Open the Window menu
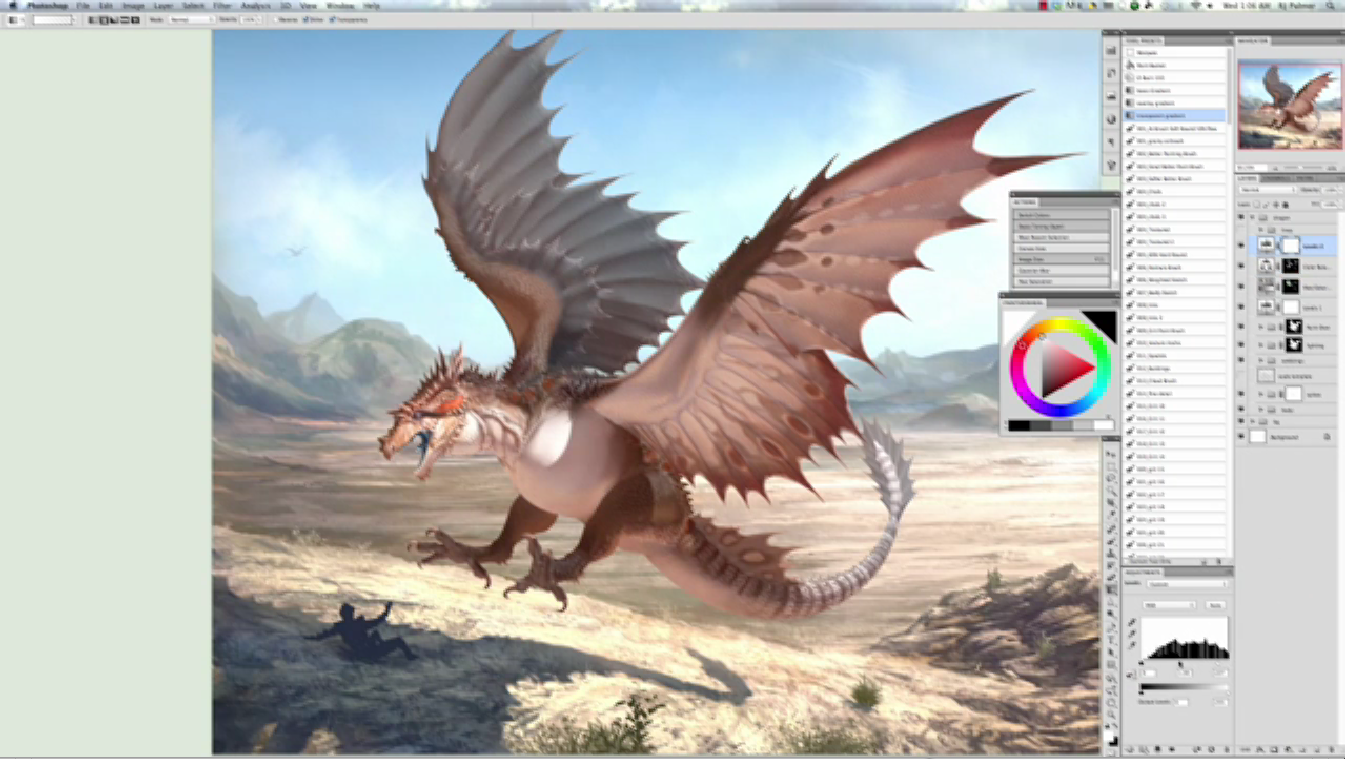1345x759 pixels. [341, 6]
